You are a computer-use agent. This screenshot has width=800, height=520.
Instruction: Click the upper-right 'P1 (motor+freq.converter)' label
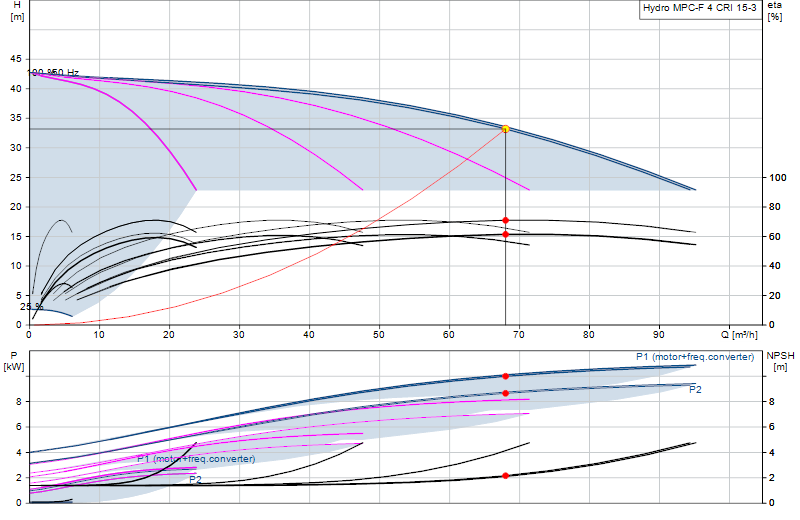click(x=695, y=357)
